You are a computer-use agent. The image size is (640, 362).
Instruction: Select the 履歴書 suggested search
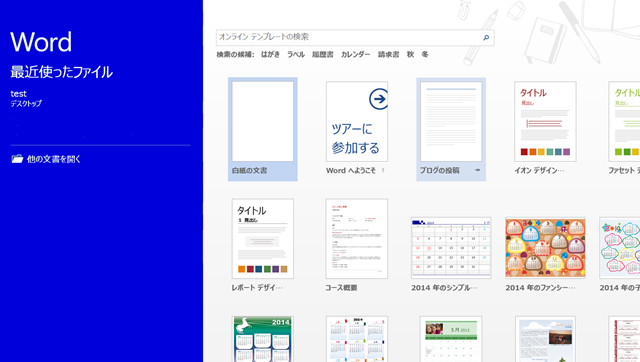pyautogui.click(x=322, y=54)
